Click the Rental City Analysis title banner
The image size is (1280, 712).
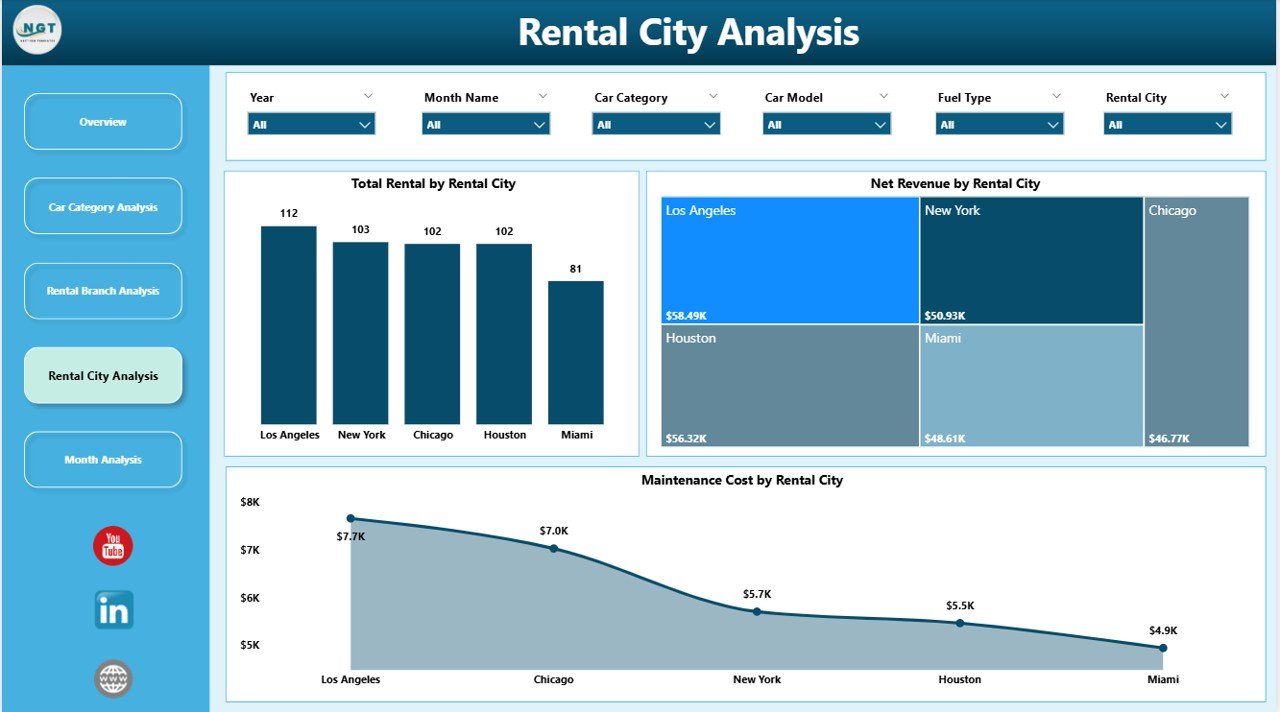click(x=688, y=32)
